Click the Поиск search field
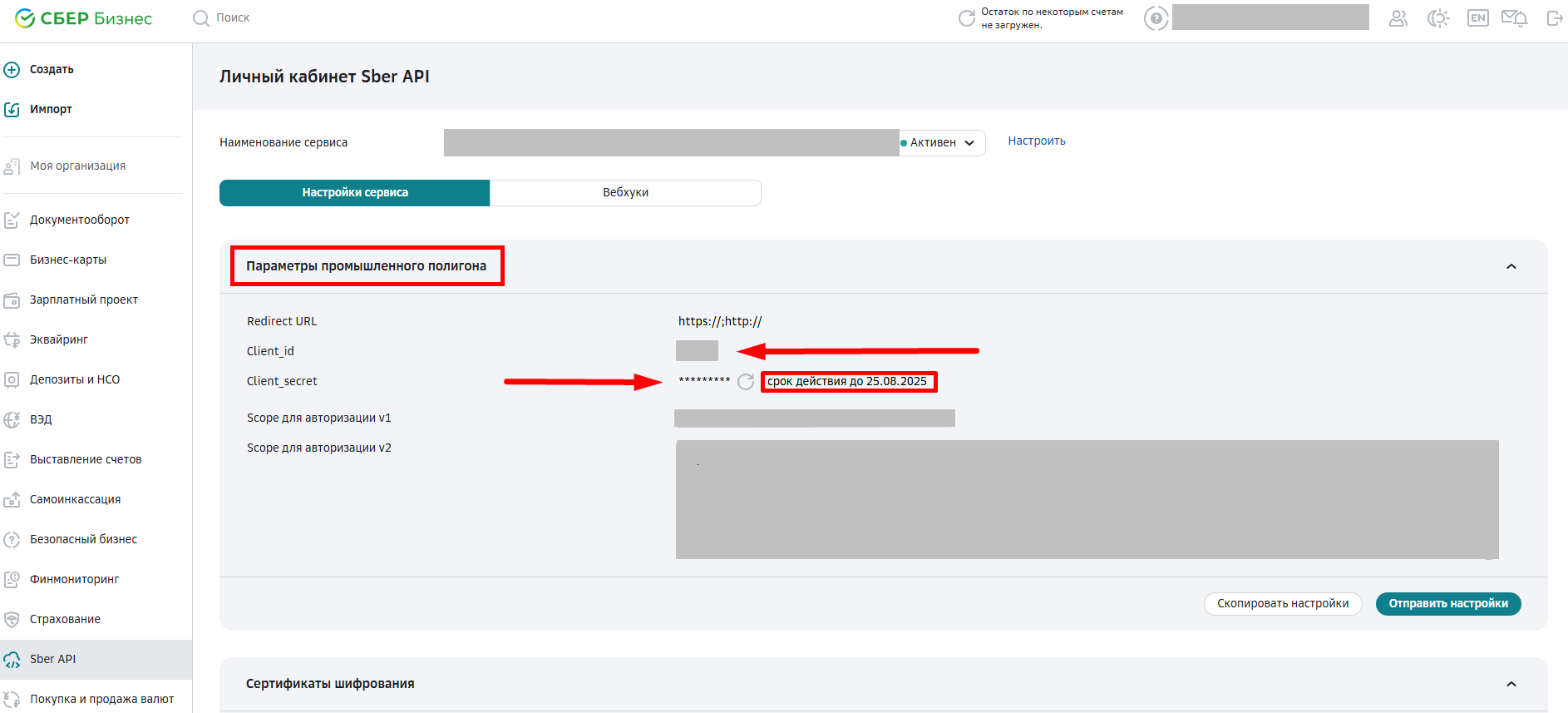Viewport: 1568px width, 713px height. coord(233,17)
